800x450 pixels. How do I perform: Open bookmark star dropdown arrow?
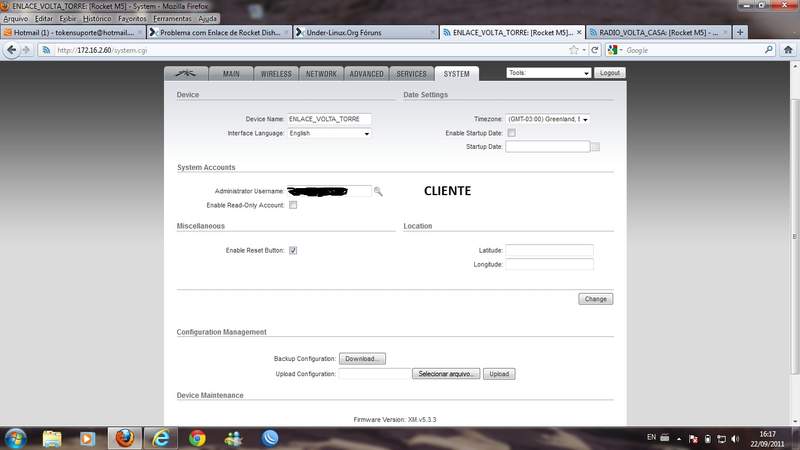(x=584, y=50)
